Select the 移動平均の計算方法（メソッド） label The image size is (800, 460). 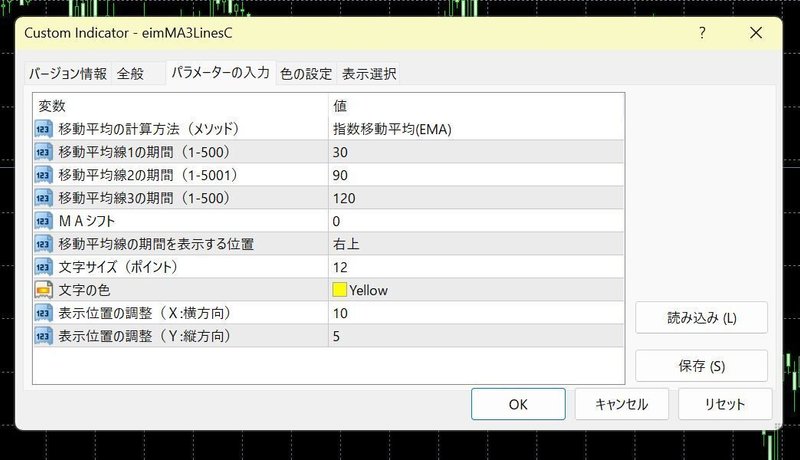[149, 129]
